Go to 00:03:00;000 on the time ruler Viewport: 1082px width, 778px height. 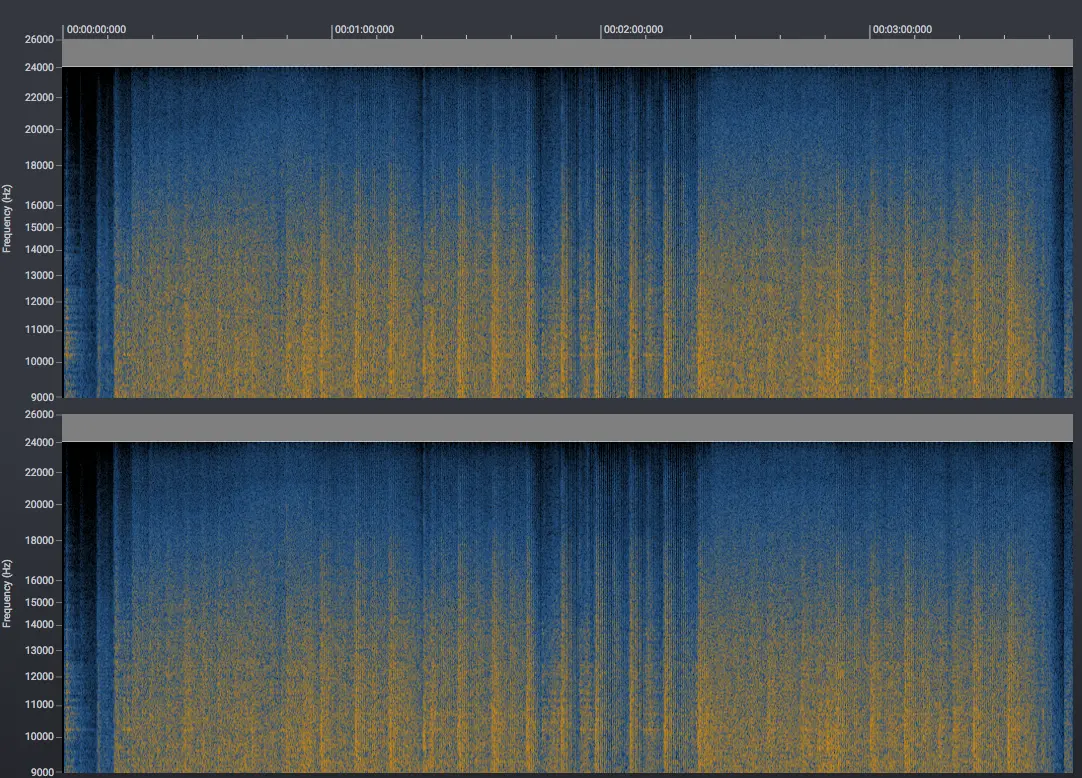click(902, 29)
